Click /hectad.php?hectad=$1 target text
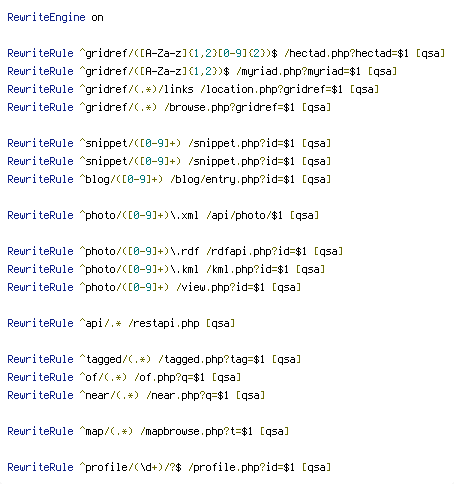 (x=346, y=53)
